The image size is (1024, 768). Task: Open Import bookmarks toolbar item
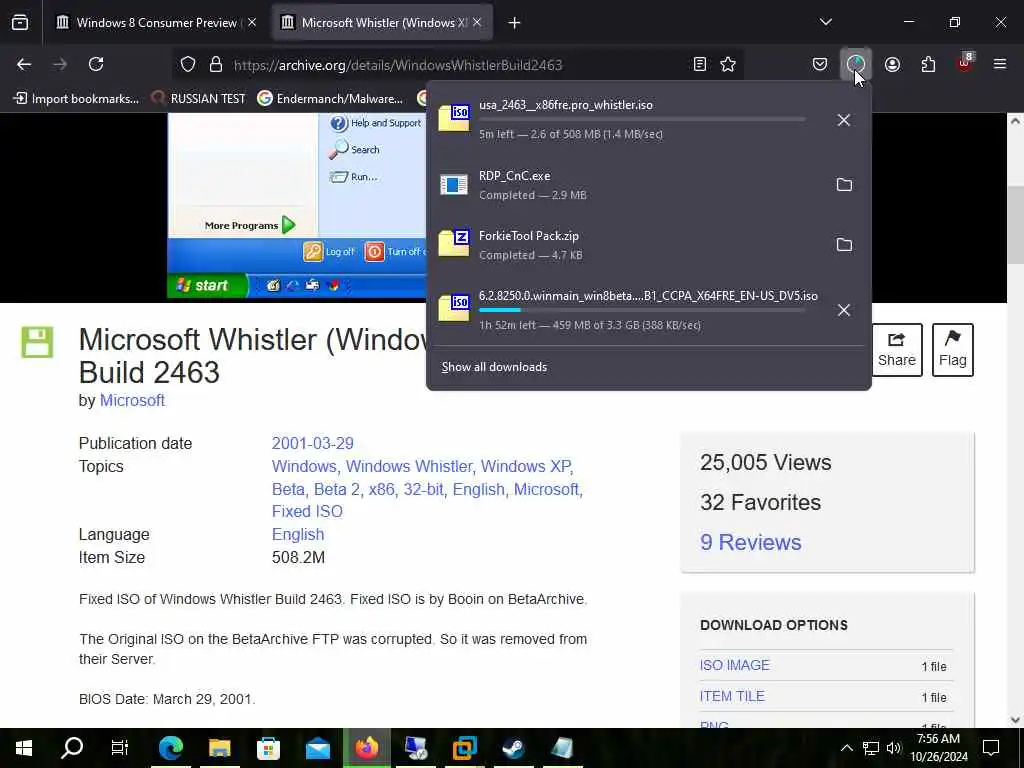click(76, 99)
